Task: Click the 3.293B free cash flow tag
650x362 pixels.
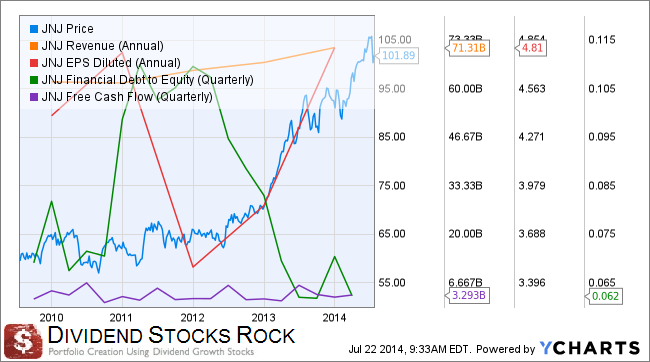Action: click(x=468, y=295)
